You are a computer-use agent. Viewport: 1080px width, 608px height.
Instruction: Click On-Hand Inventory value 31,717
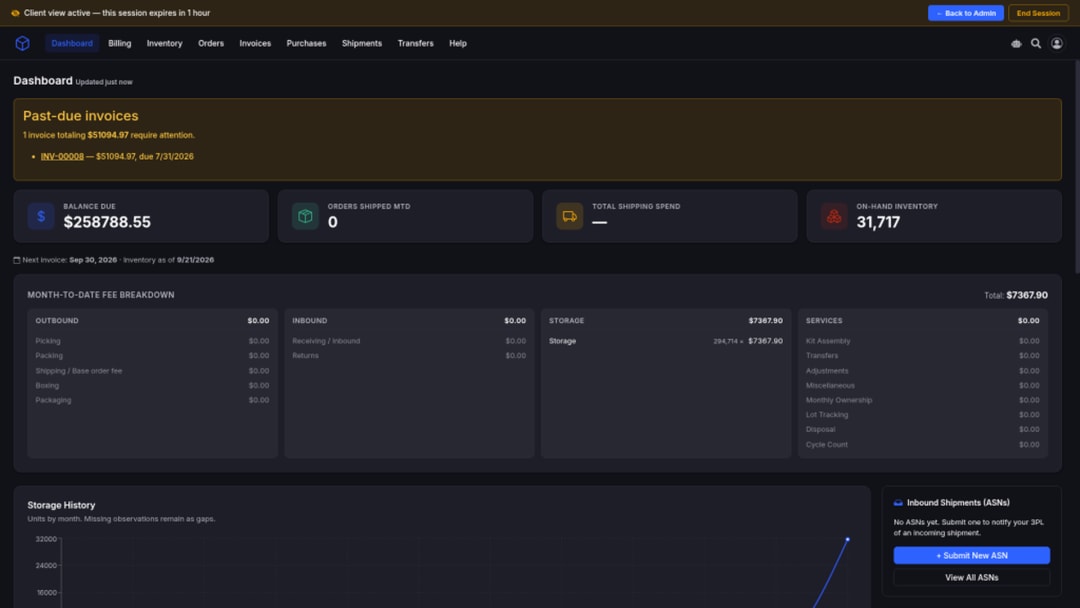[x=878, y=222]
